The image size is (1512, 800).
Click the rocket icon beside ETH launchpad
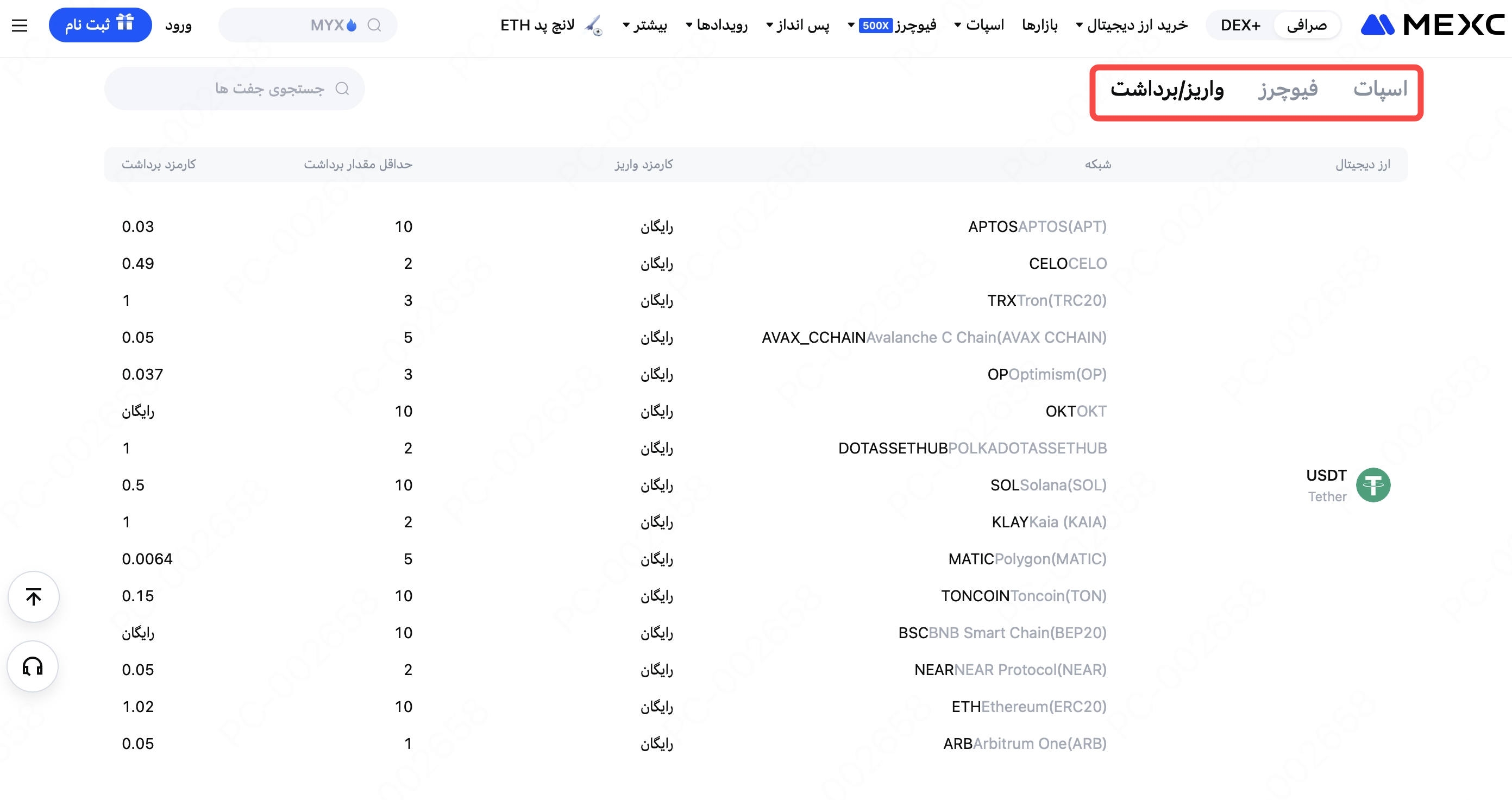(594, 25)
